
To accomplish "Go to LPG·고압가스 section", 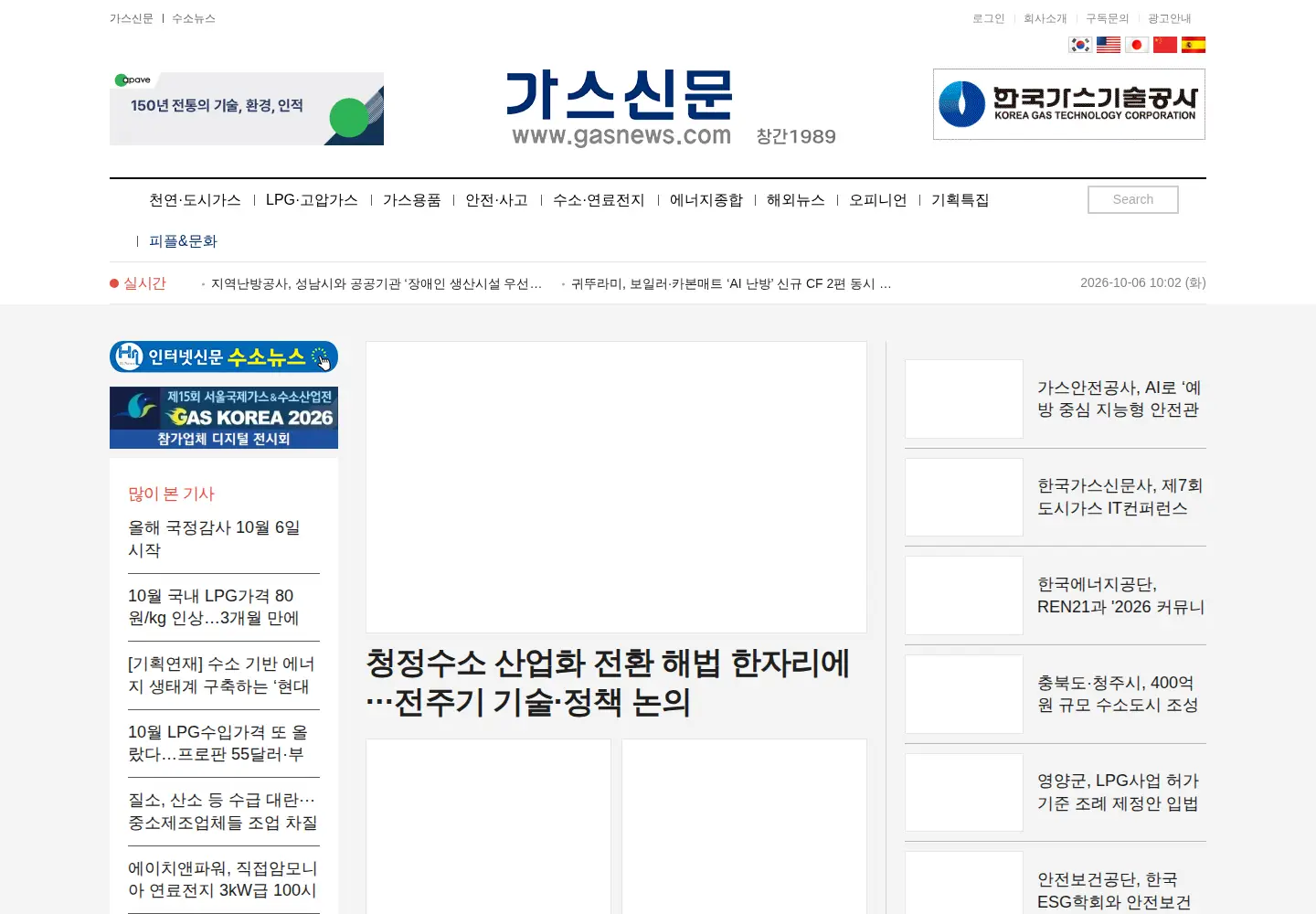I will 312,200.
